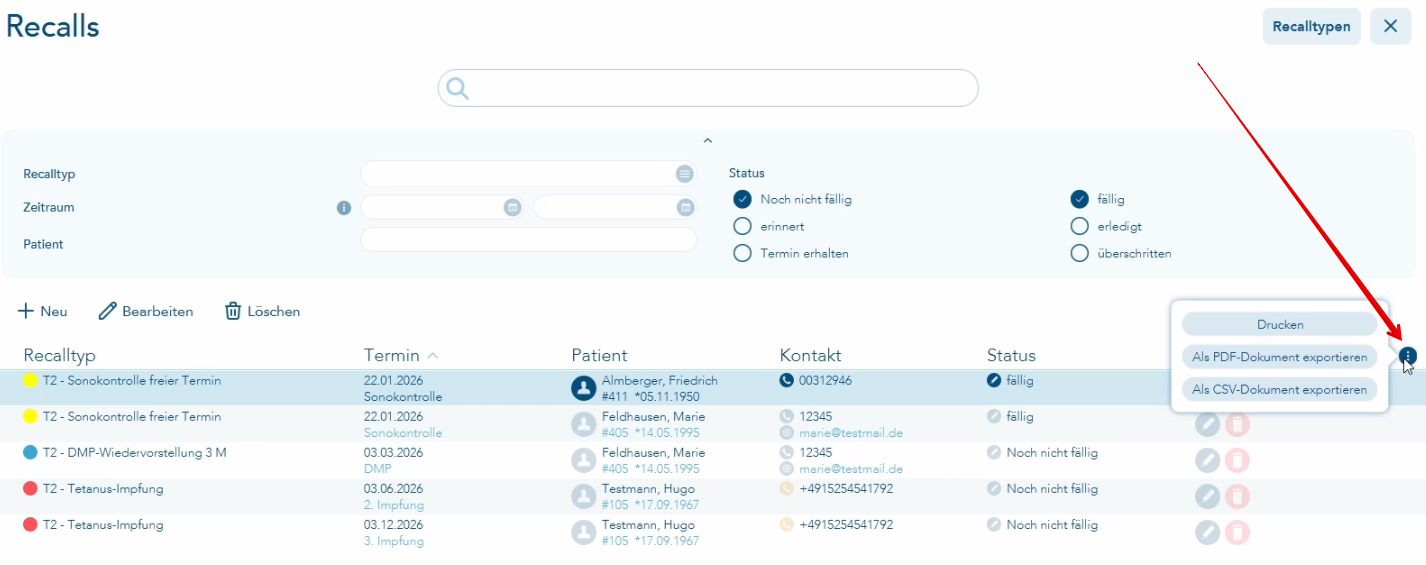Open the Zeitraum end date calendar icon
The height and width of the screenshot is (565, 1426).
(685, 208)
